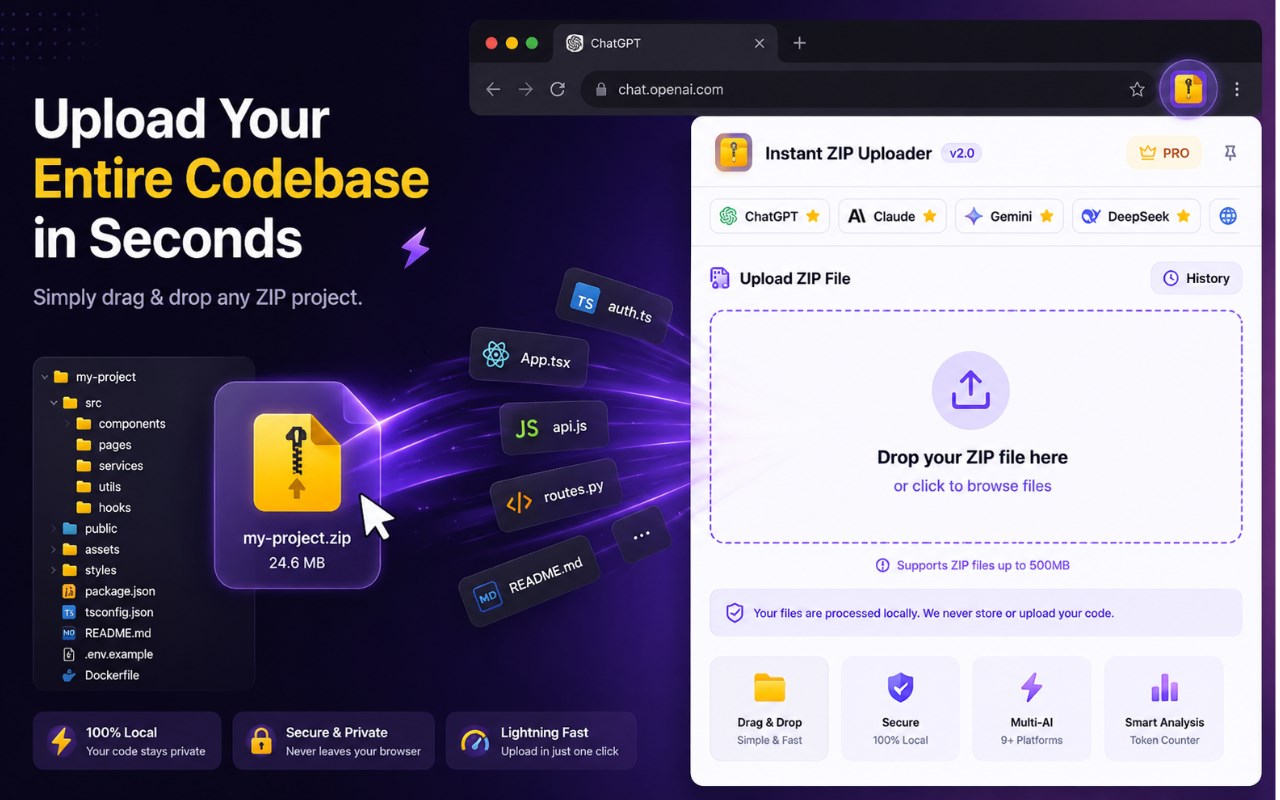
Task: Click the Instant ZIP Uploader extension icon in browser toolbar
Action: (x=1188, y=89)
